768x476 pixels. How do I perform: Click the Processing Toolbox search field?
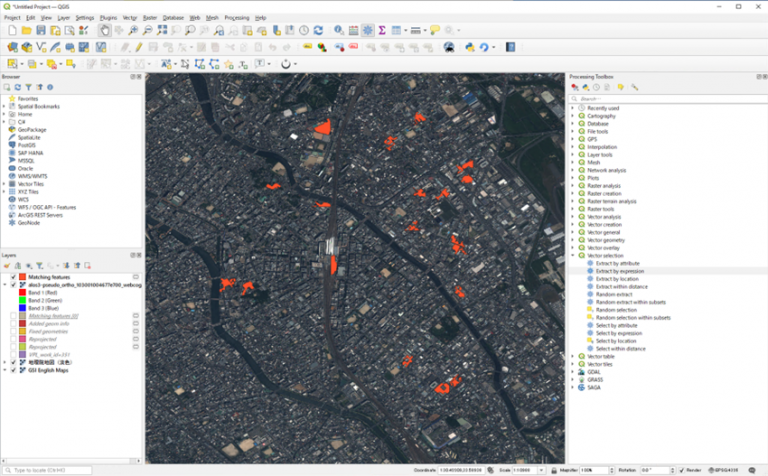pos(668,98)
